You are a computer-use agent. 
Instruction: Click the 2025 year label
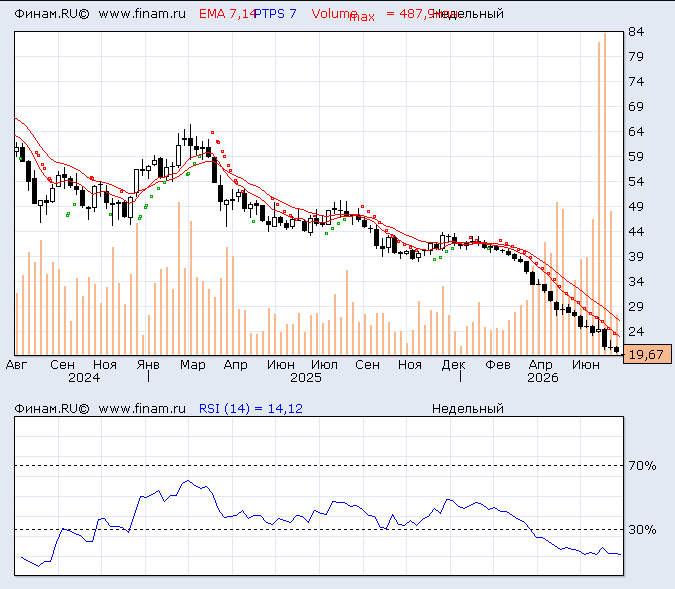pos(306,378)
